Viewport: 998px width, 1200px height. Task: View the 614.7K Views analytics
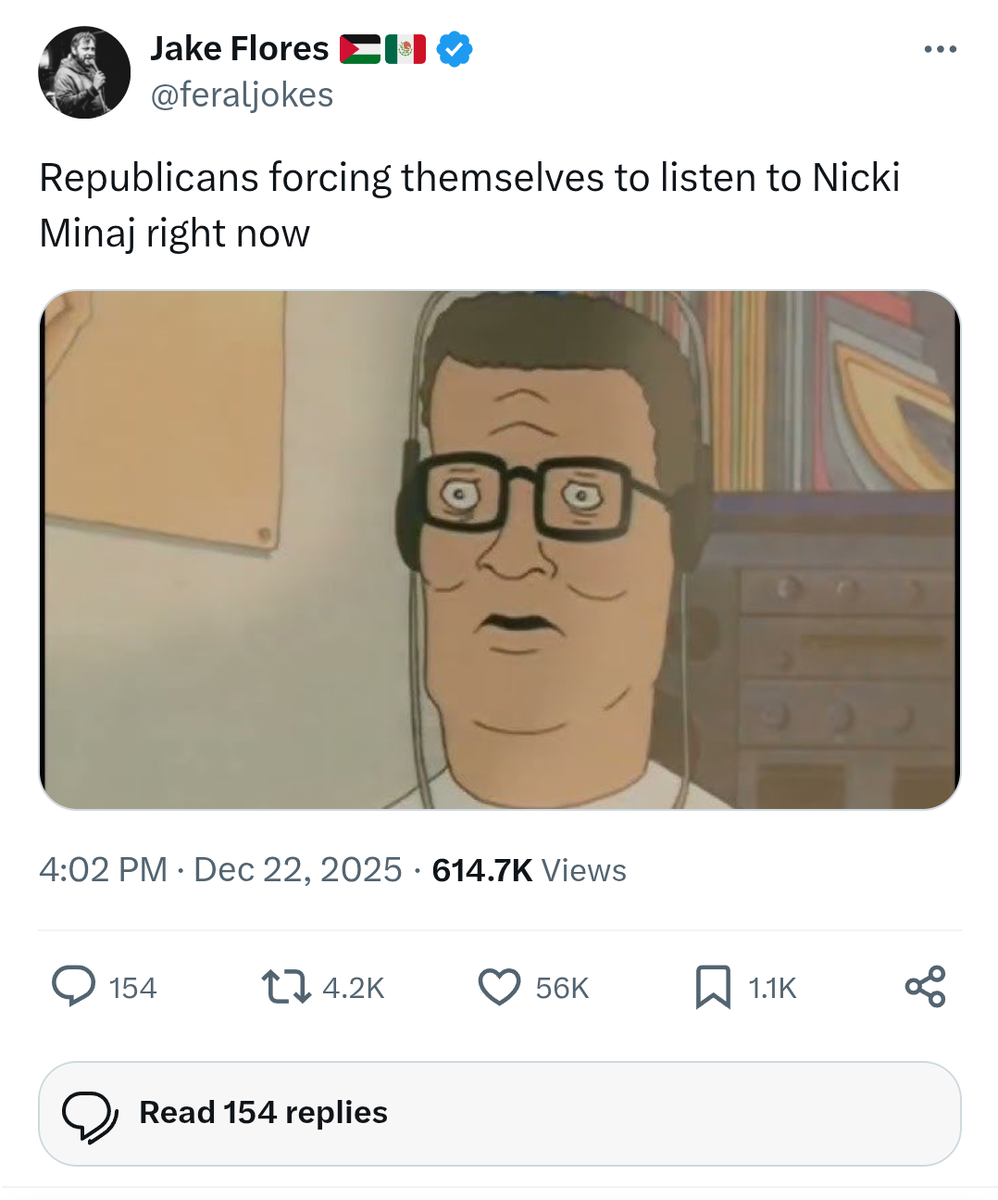point(529,870)
